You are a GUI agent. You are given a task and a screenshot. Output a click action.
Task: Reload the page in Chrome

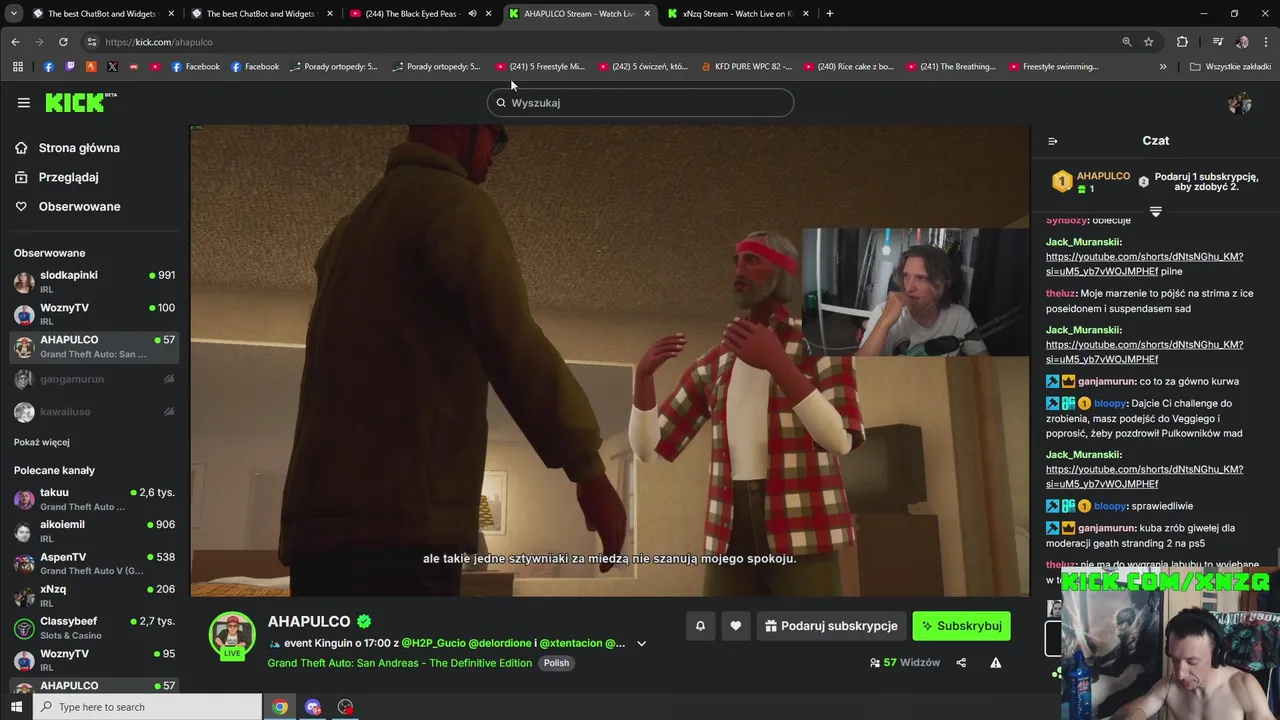point(63,42)
